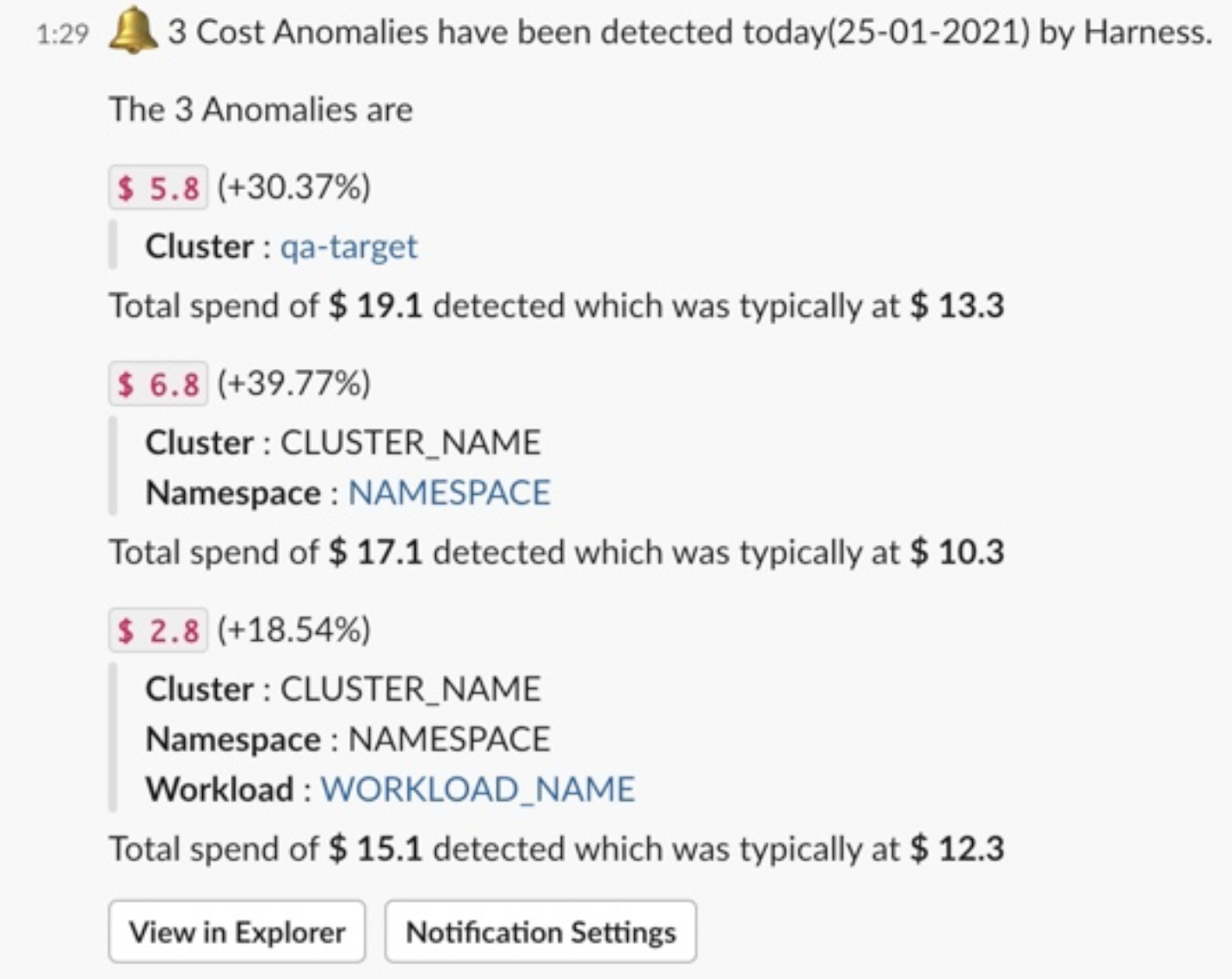Click the +30.37% percentage text

[x=293, y=187]
